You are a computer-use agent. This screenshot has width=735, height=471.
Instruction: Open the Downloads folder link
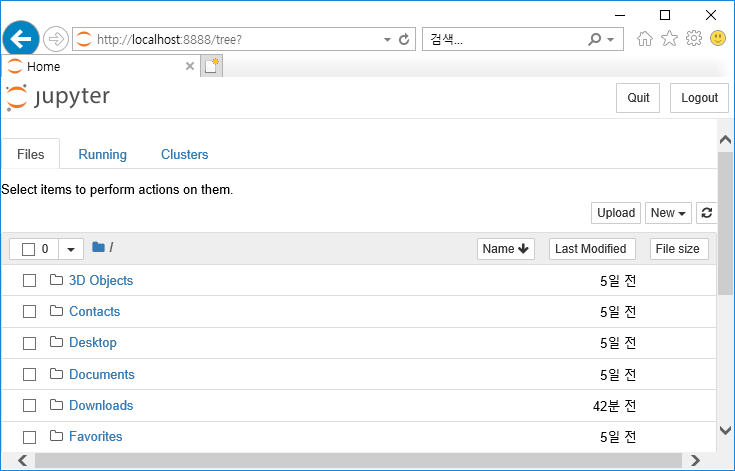point(101,405)
